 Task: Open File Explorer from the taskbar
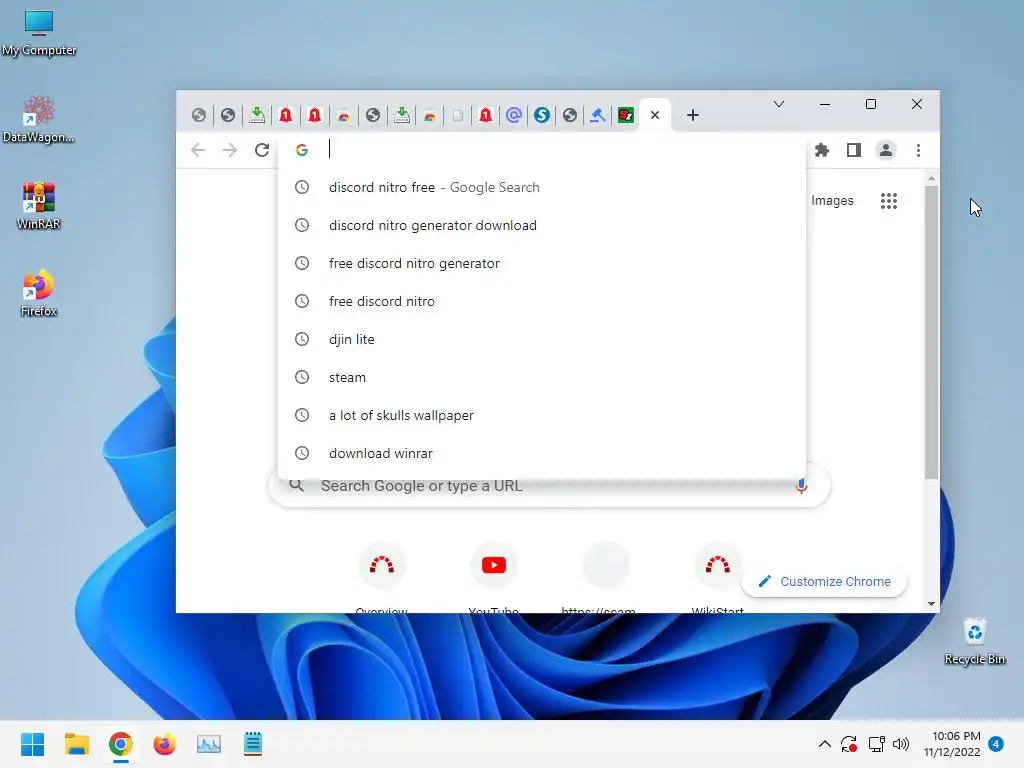click(x=76, y=744)
